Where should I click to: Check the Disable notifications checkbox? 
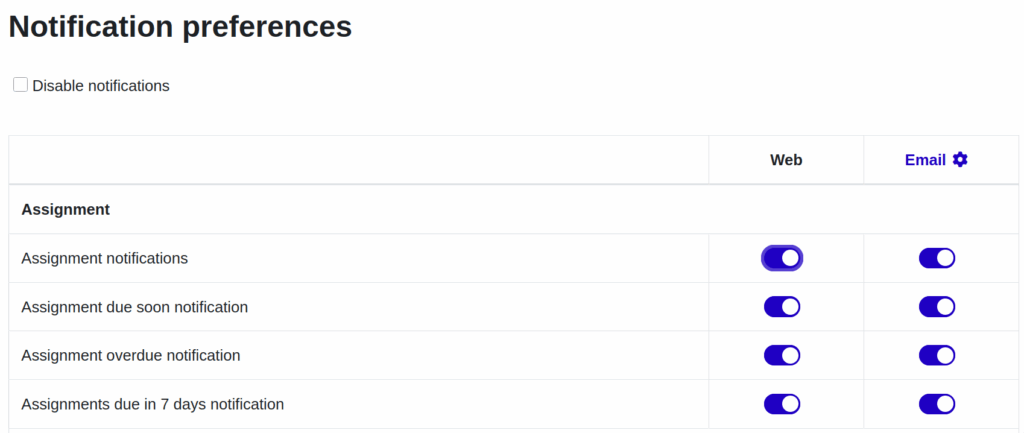20,85
